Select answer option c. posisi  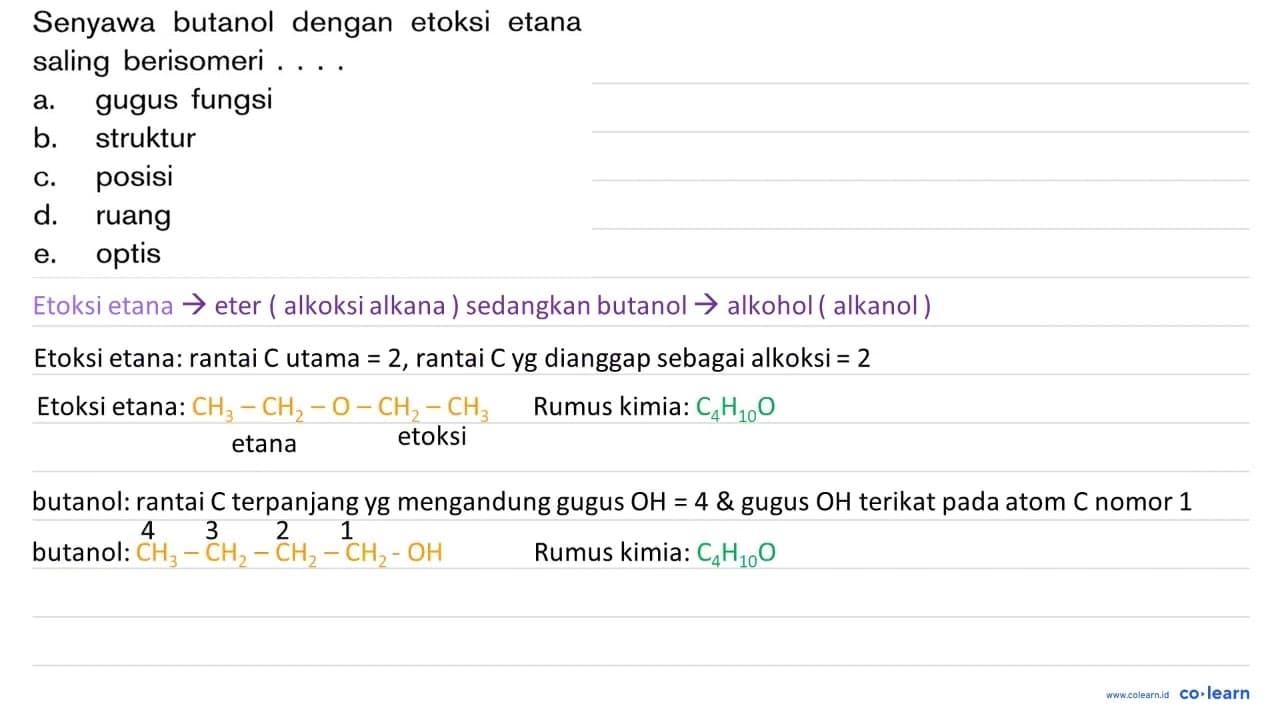click(x=103, y=177)
